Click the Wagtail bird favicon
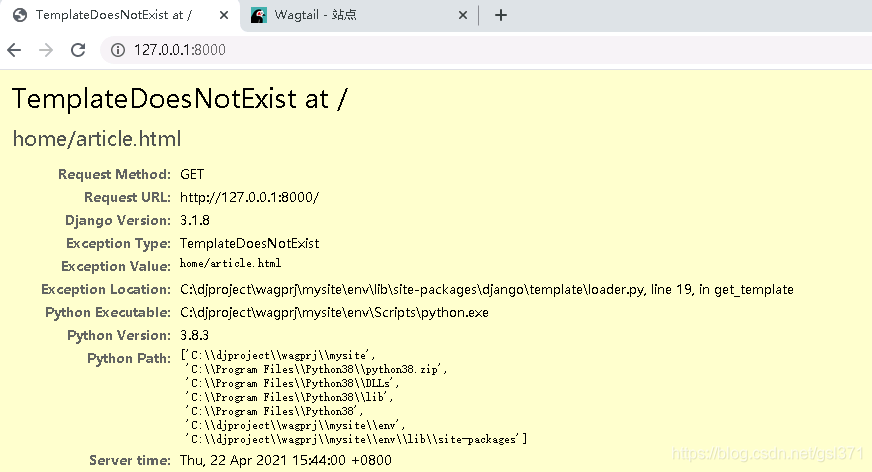The image size is (872, 472). [x=258, y=15]
